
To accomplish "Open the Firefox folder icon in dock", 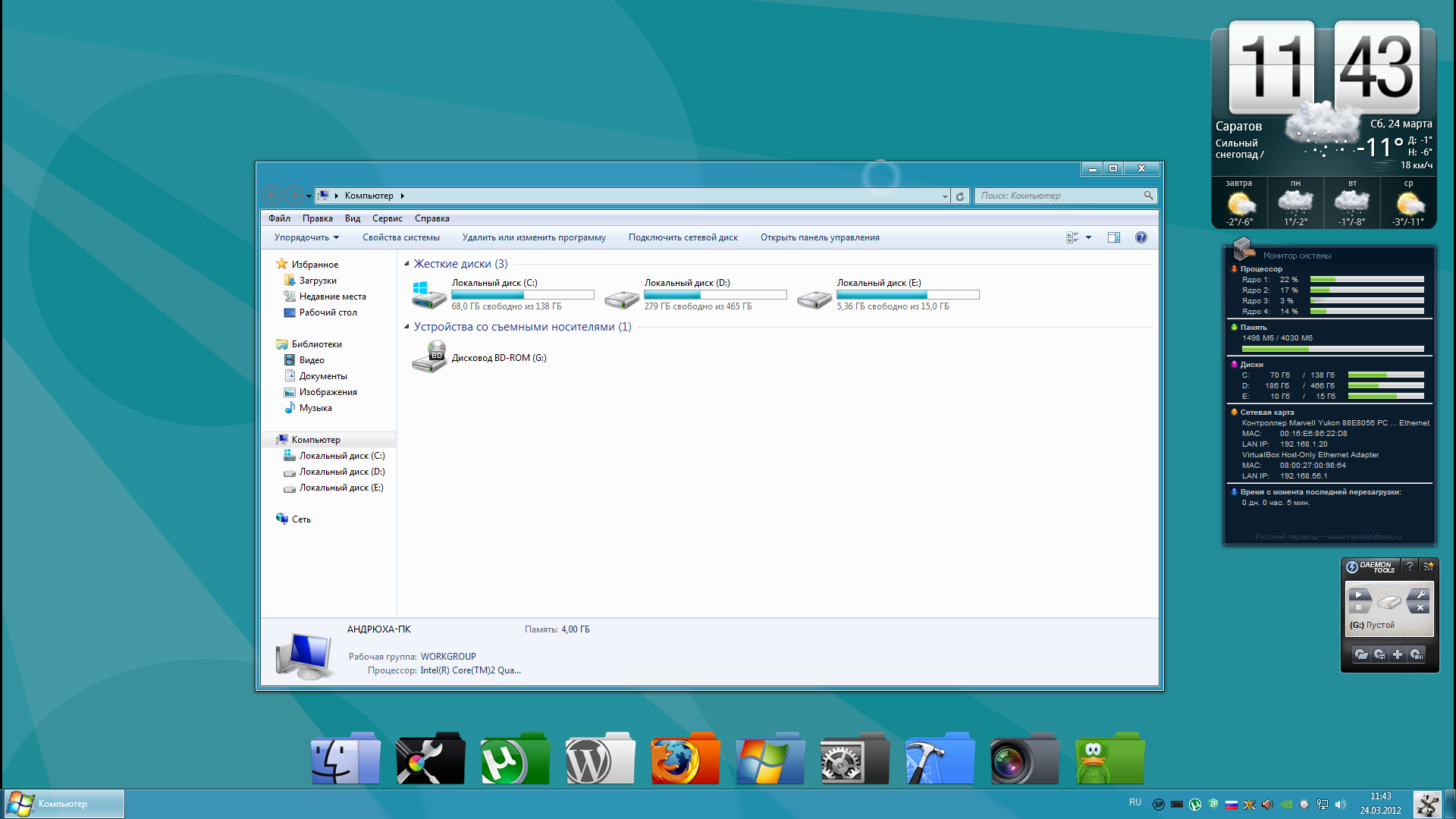I will coord(685,758).
